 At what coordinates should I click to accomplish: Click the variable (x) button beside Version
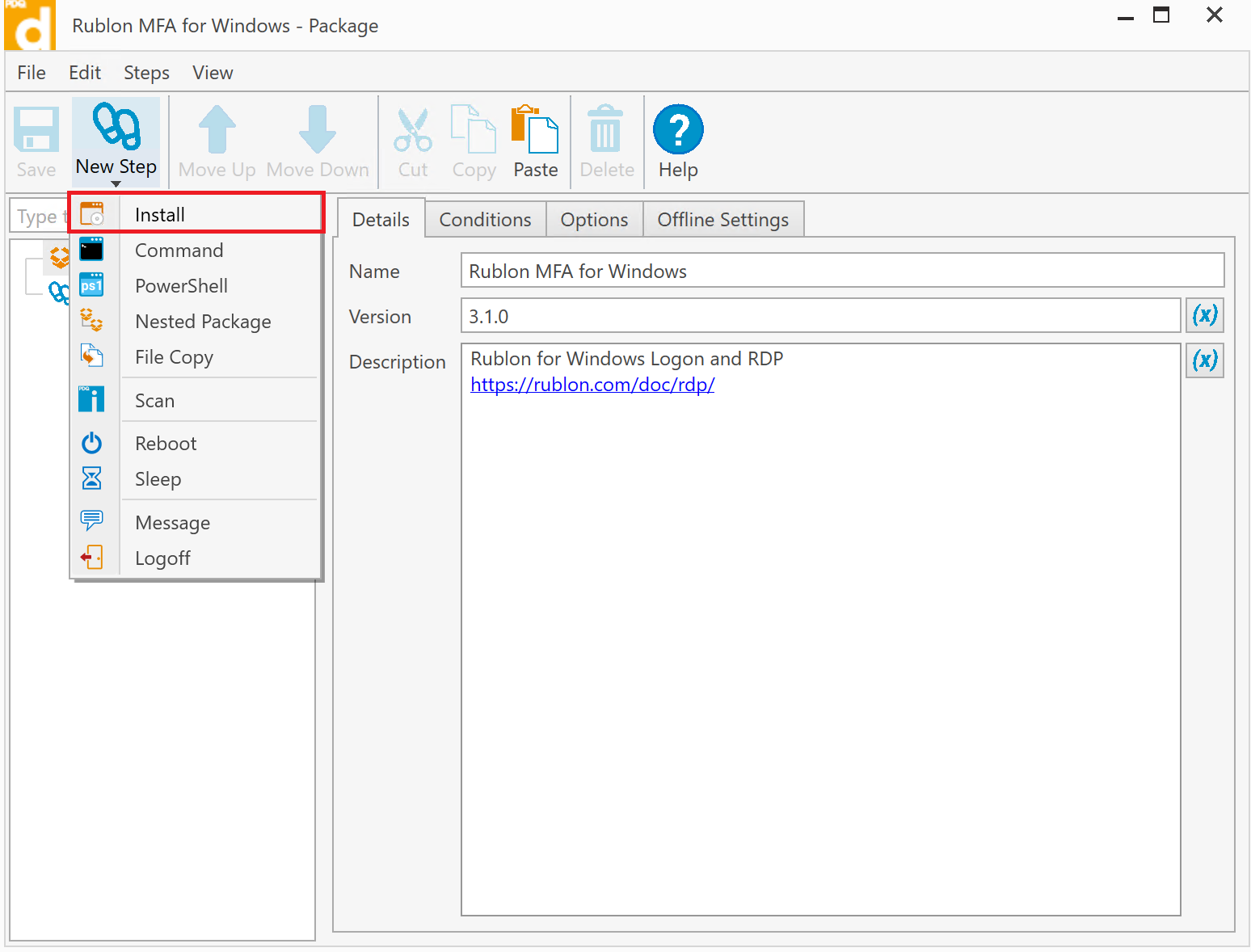1204,315
